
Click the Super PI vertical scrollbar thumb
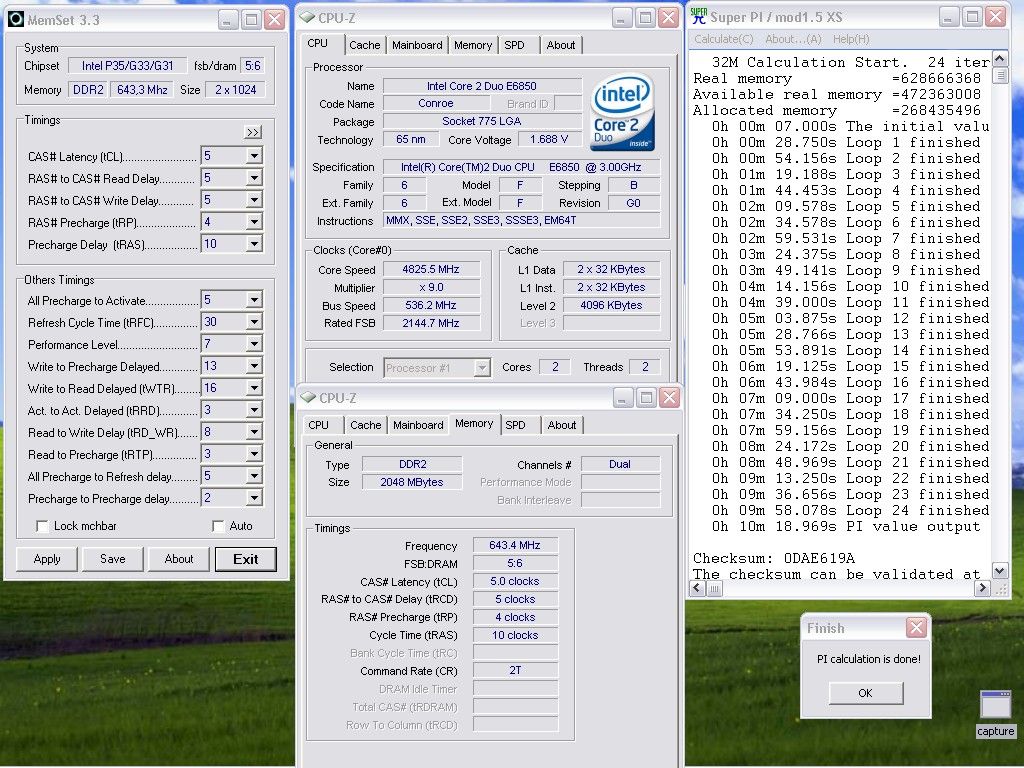tap(1000, 76)
